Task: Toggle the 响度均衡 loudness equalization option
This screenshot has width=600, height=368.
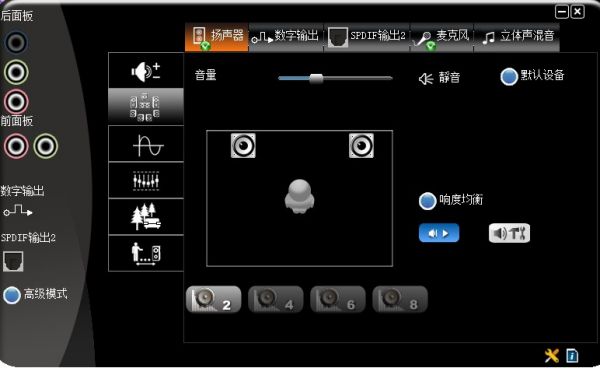Action: [427, 201]
